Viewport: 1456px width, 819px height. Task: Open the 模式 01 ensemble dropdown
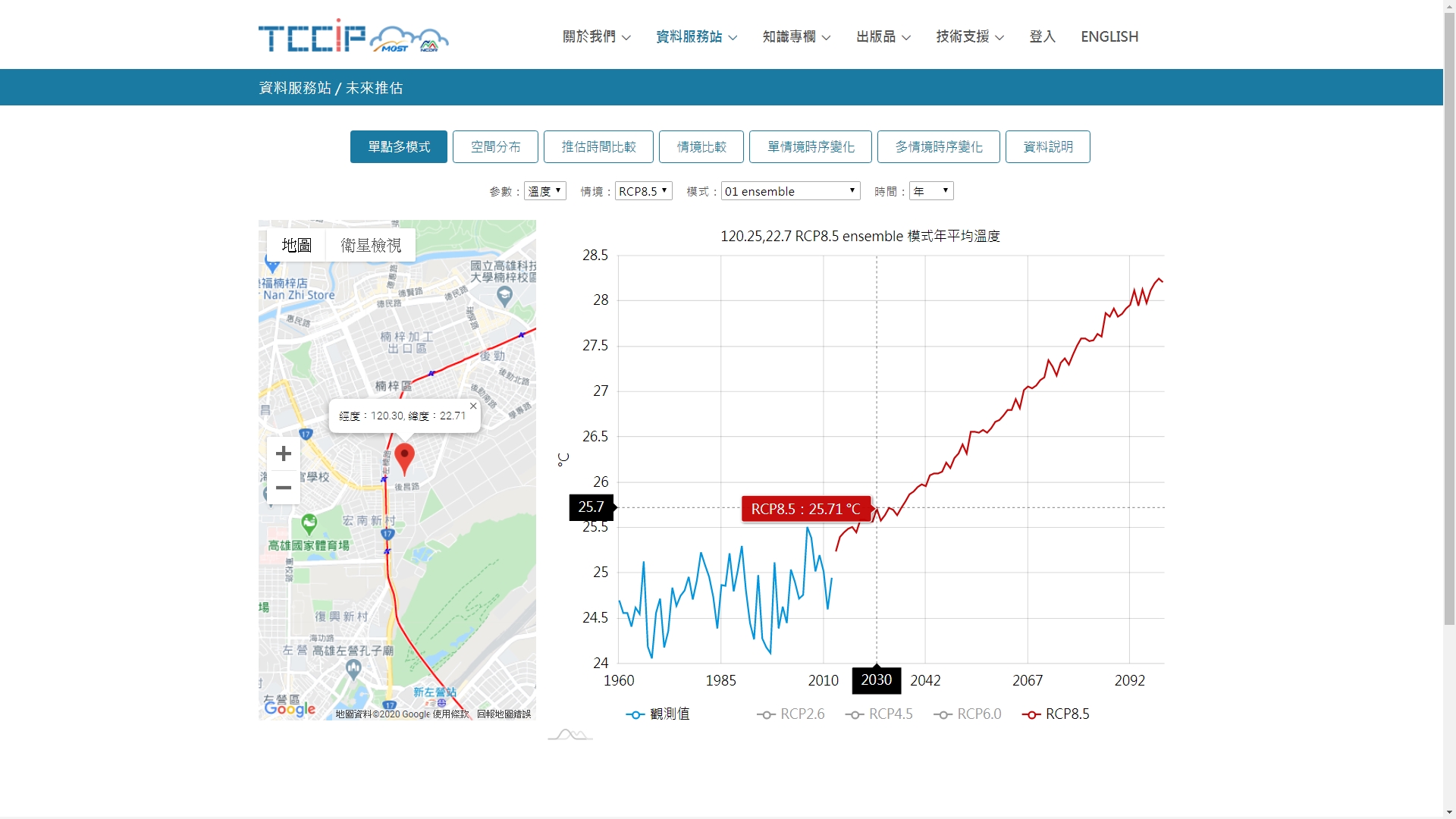point(790,191)
